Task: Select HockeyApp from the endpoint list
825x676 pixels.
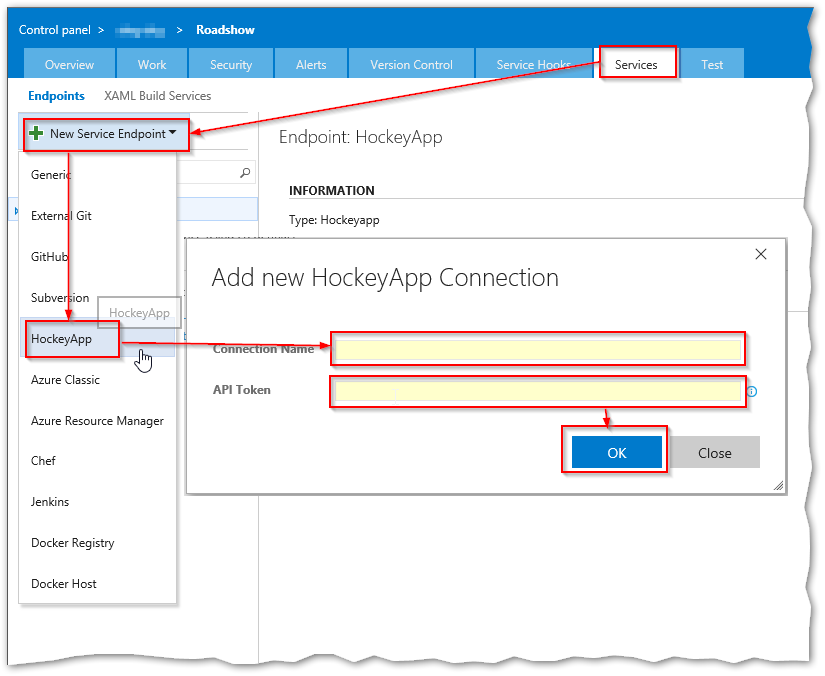Action: coord(62,339)
